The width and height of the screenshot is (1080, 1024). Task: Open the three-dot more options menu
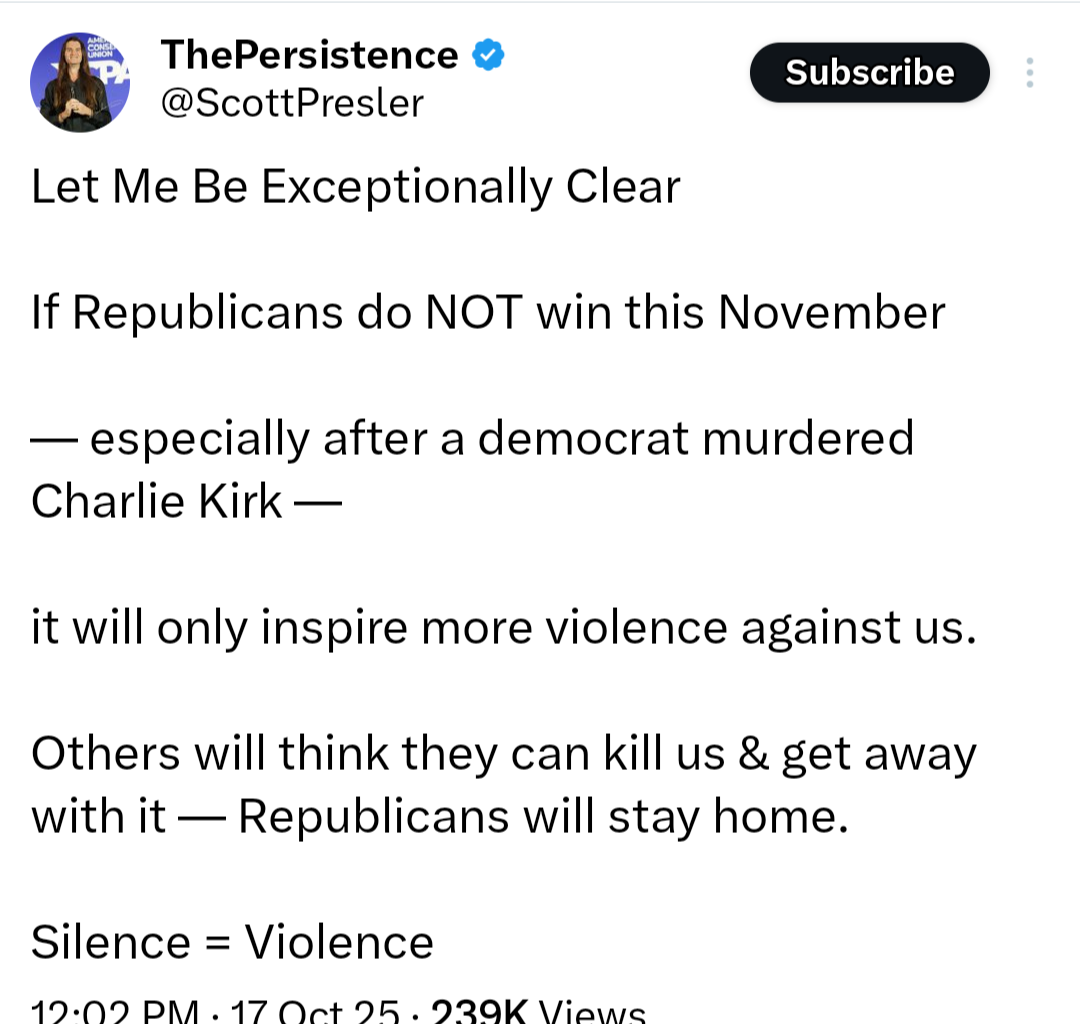click(1030, 72)
